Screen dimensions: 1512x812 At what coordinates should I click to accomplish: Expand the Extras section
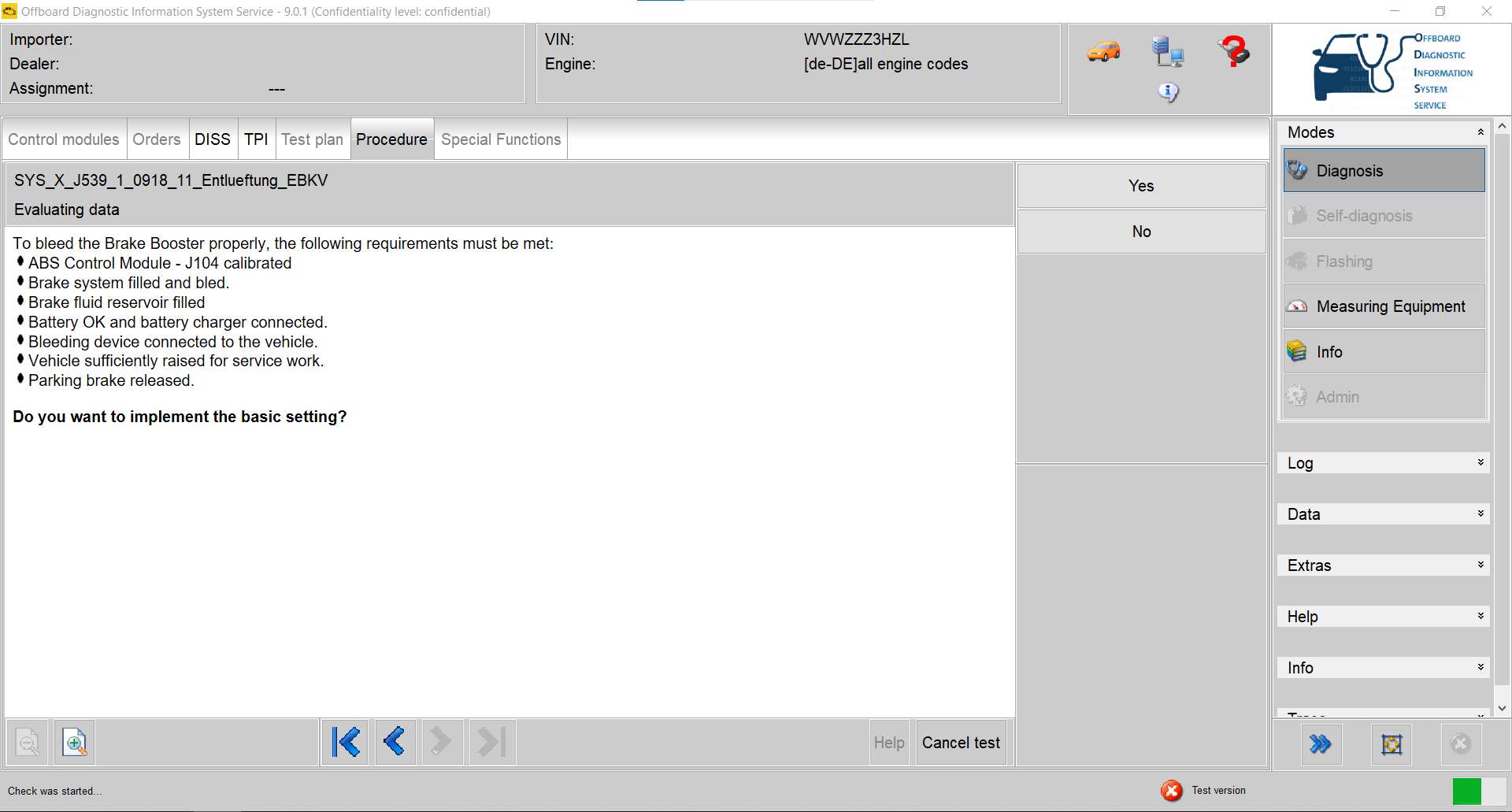[1480, 565]
